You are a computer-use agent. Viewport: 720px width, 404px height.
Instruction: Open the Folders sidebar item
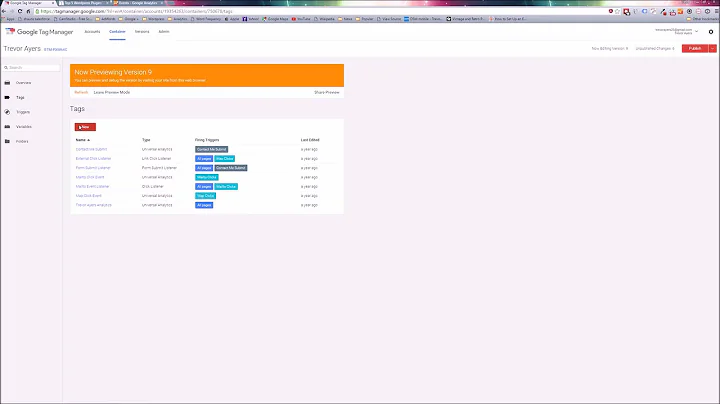tap(22, 141)
